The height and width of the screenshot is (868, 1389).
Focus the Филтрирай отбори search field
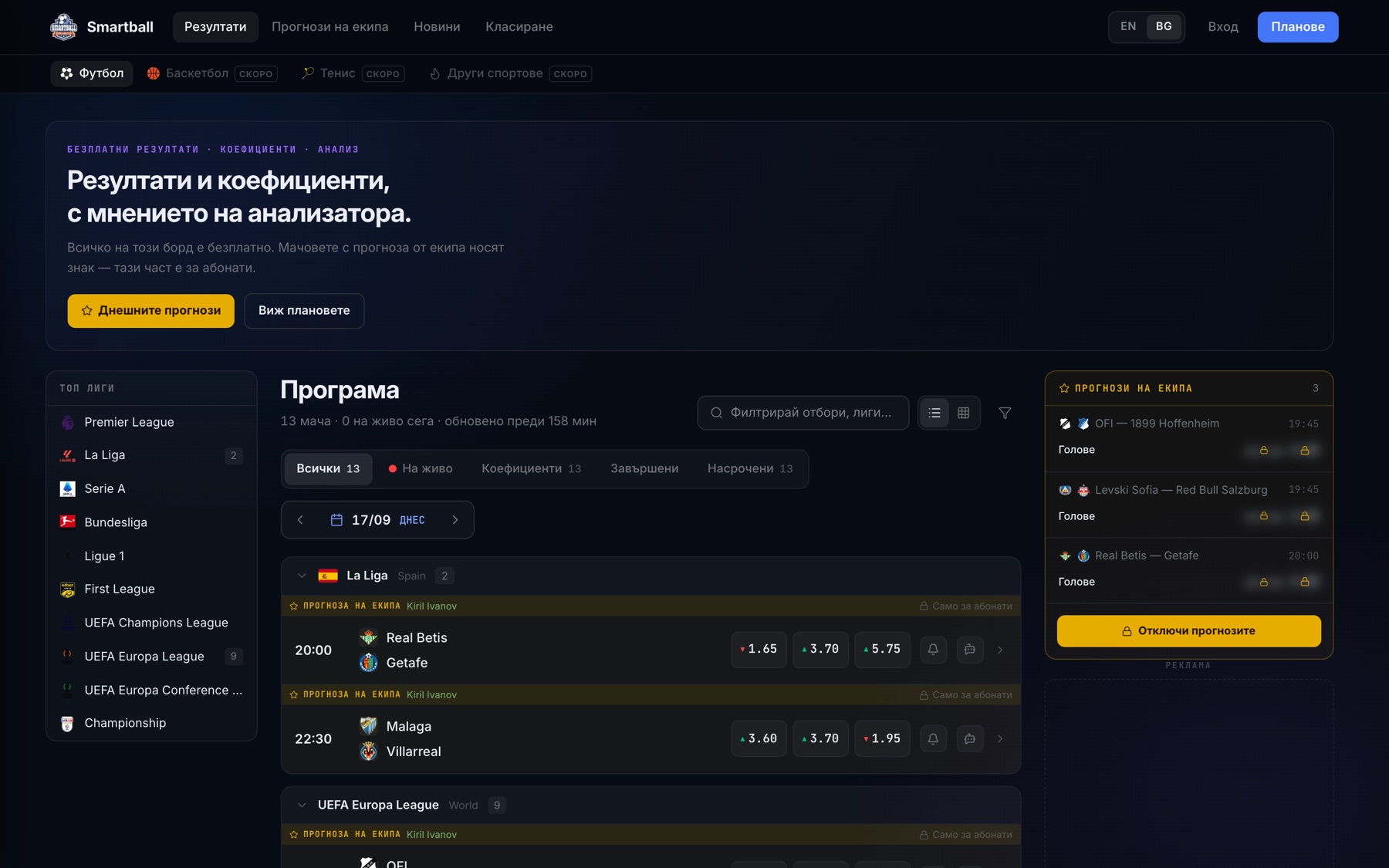click(803, 413)
